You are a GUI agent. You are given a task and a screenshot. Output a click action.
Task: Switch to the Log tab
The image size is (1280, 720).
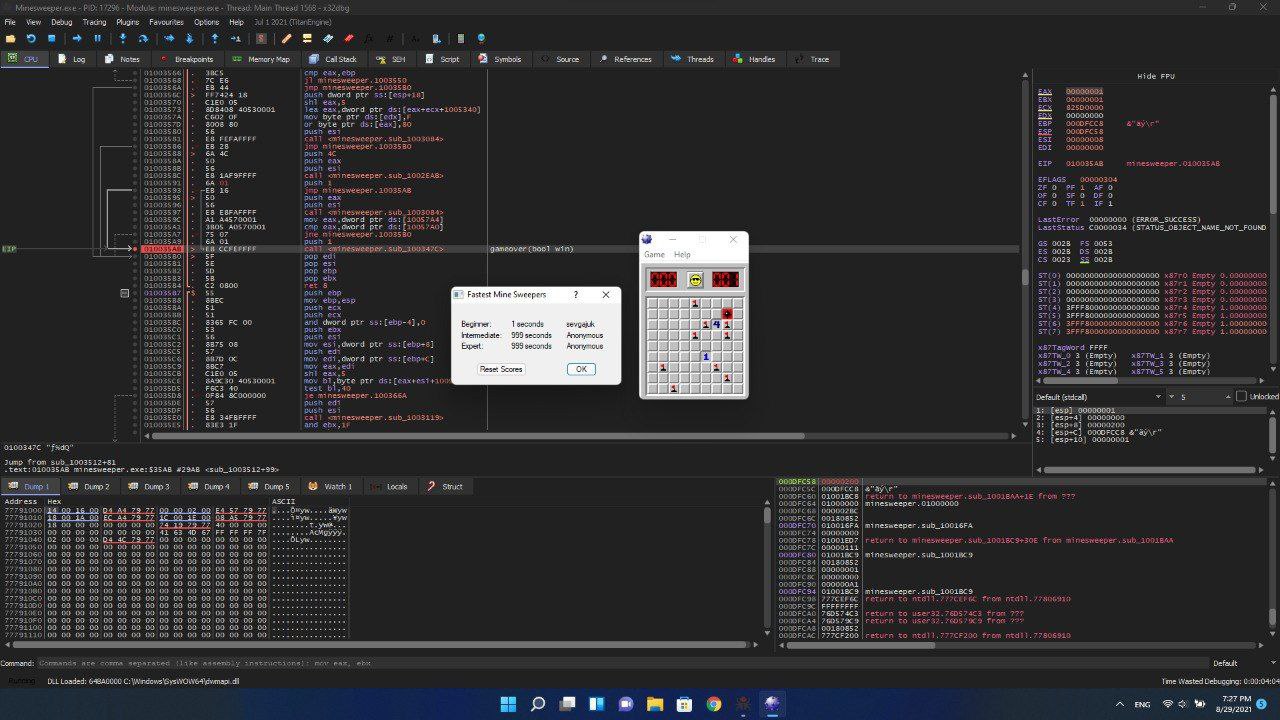(72, 59)
